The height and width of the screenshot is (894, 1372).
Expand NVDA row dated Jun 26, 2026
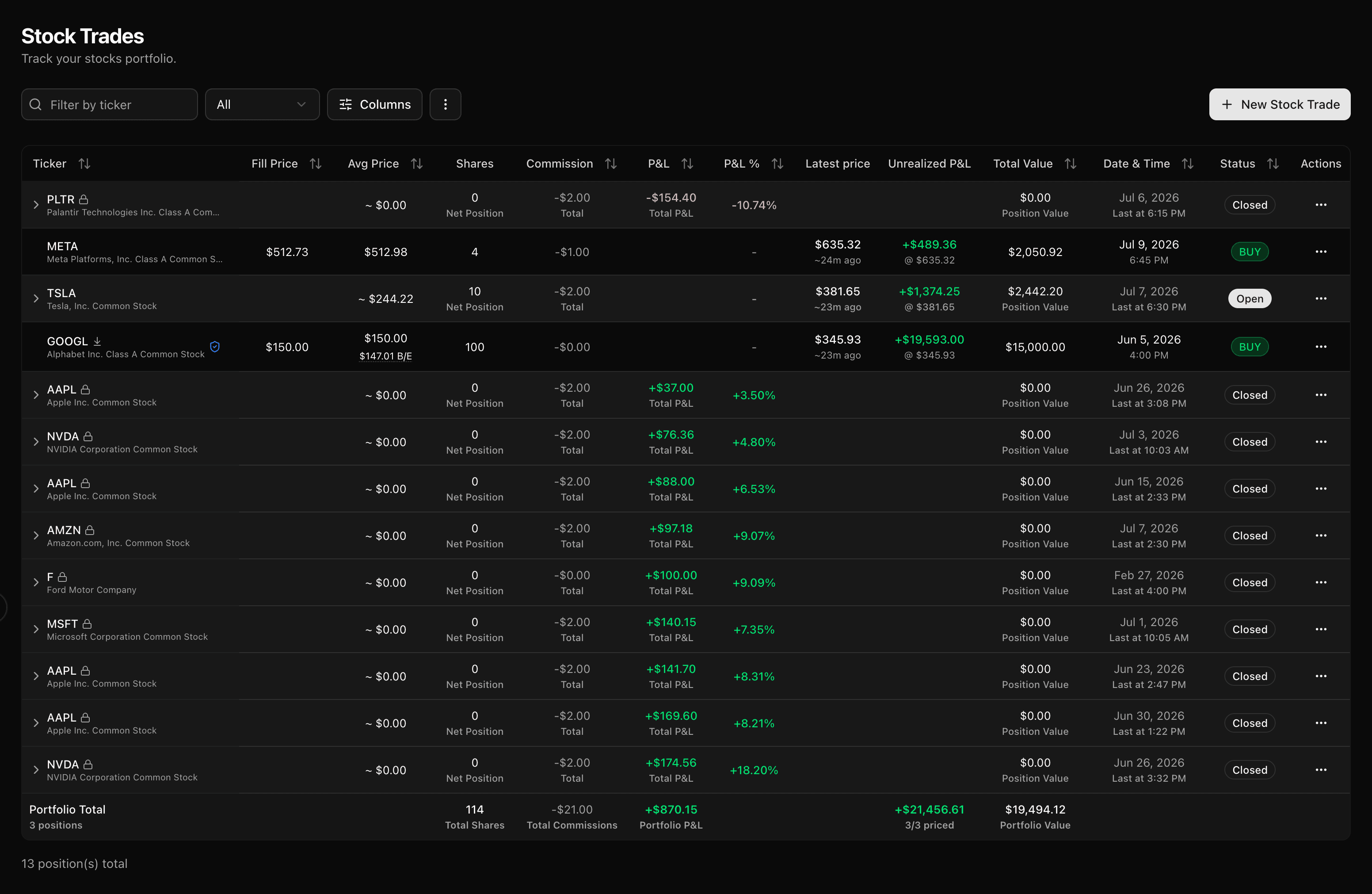point(36,770)
